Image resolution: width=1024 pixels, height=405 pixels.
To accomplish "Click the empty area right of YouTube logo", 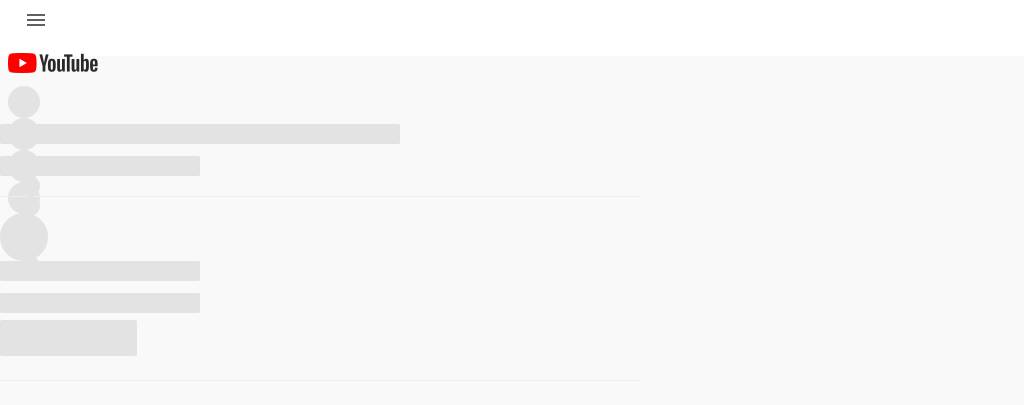I will click(x=400, y=70).
